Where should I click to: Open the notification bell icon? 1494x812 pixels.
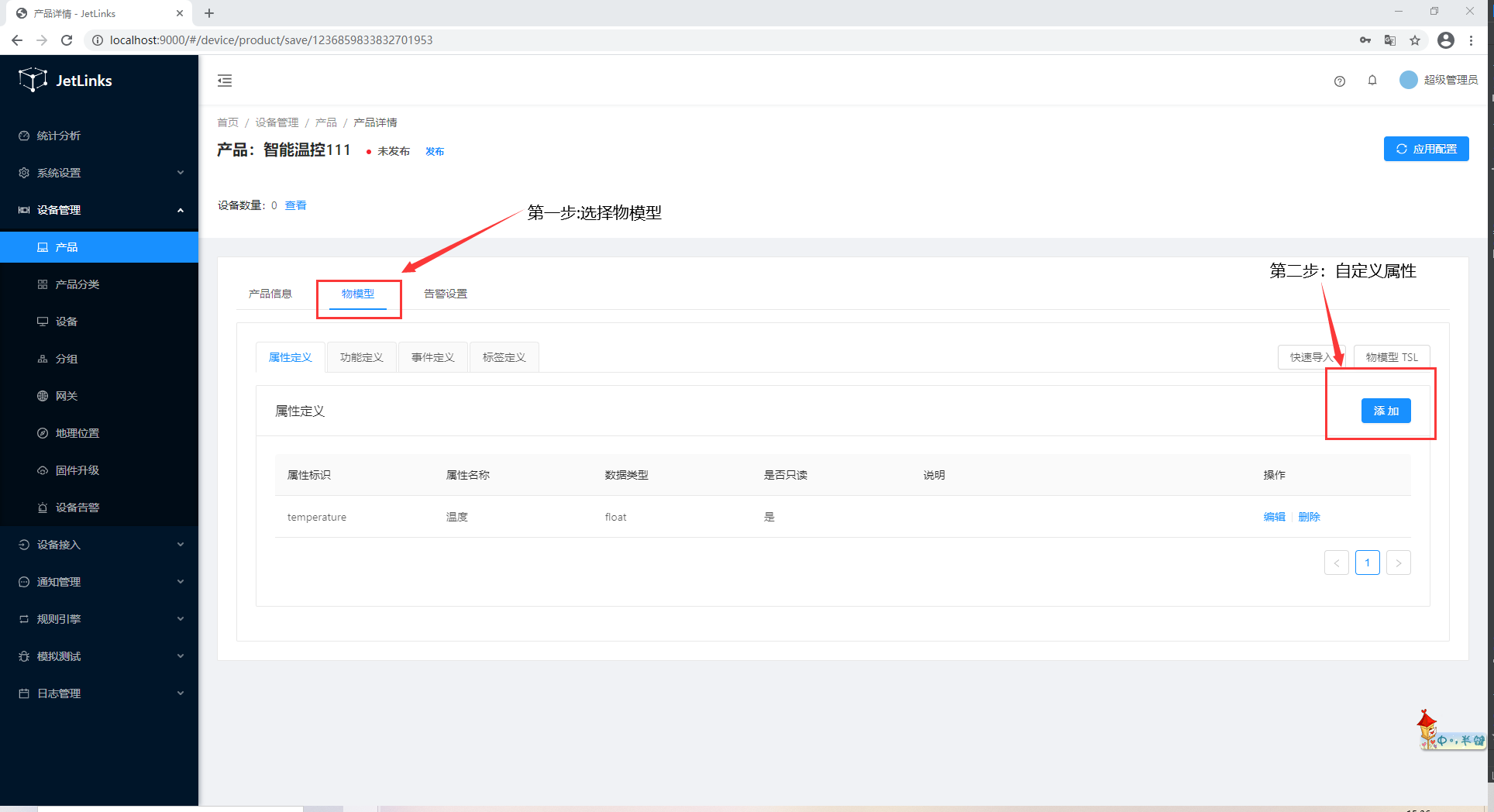(x=1372, y=81)
